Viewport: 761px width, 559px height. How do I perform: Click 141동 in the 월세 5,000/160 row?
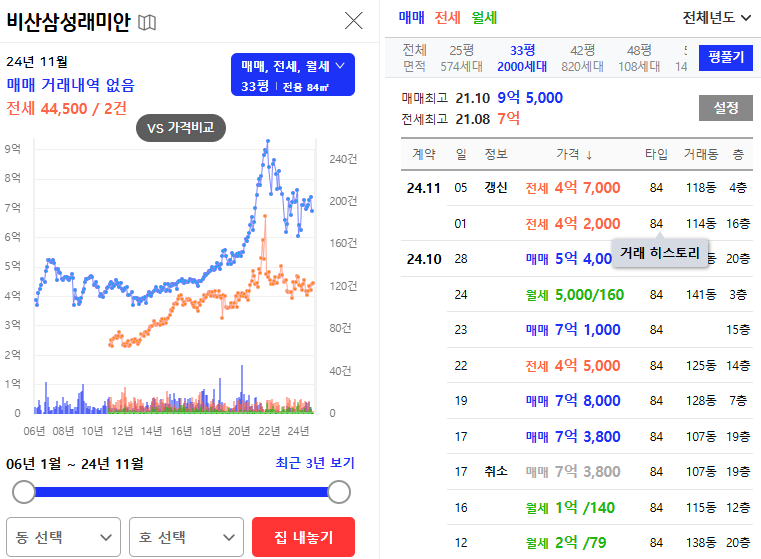coord(701,295)
